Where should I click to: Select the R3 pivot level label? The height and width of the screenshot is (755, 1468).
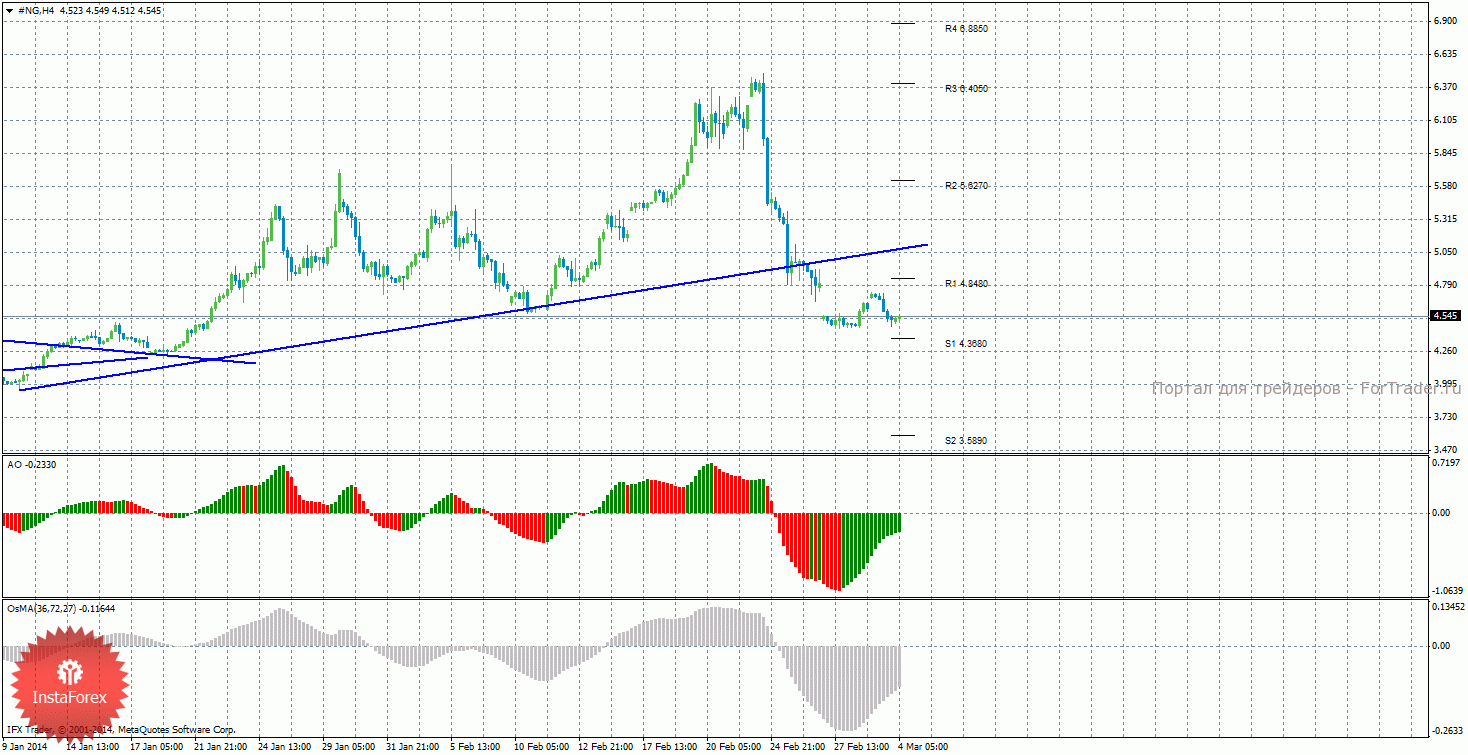tap(966, 88)
